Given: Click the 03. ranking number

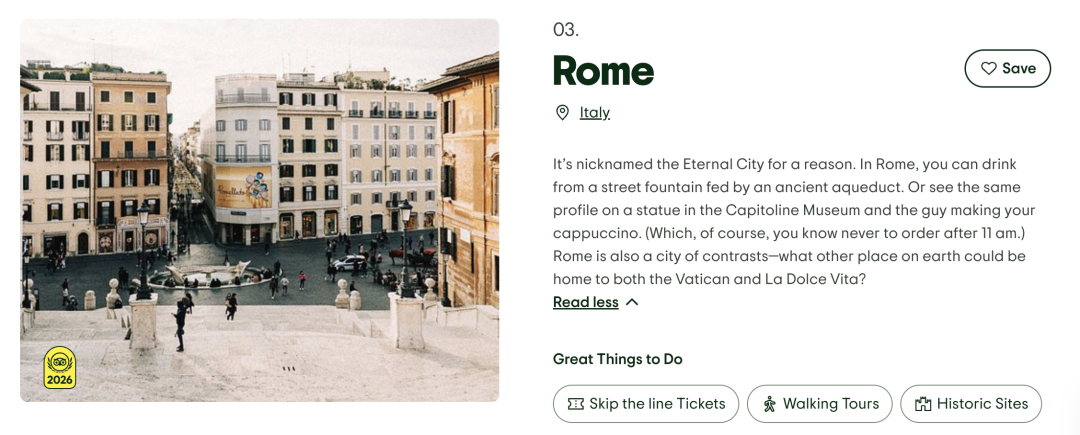Looking at the screenshot, I should coord(566,30).
